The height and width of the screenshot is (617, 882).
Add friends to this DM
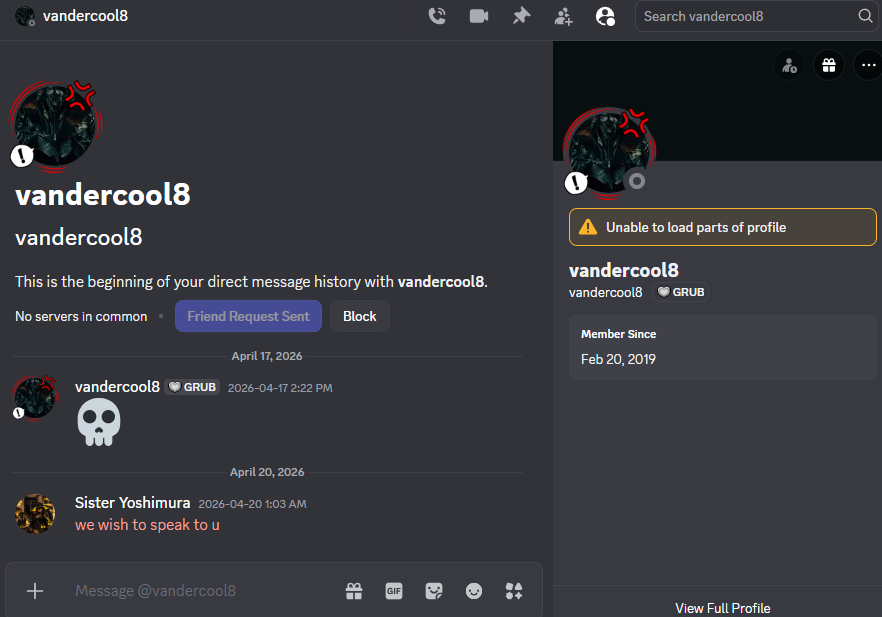pyautogui.click(x=564, y=16)
